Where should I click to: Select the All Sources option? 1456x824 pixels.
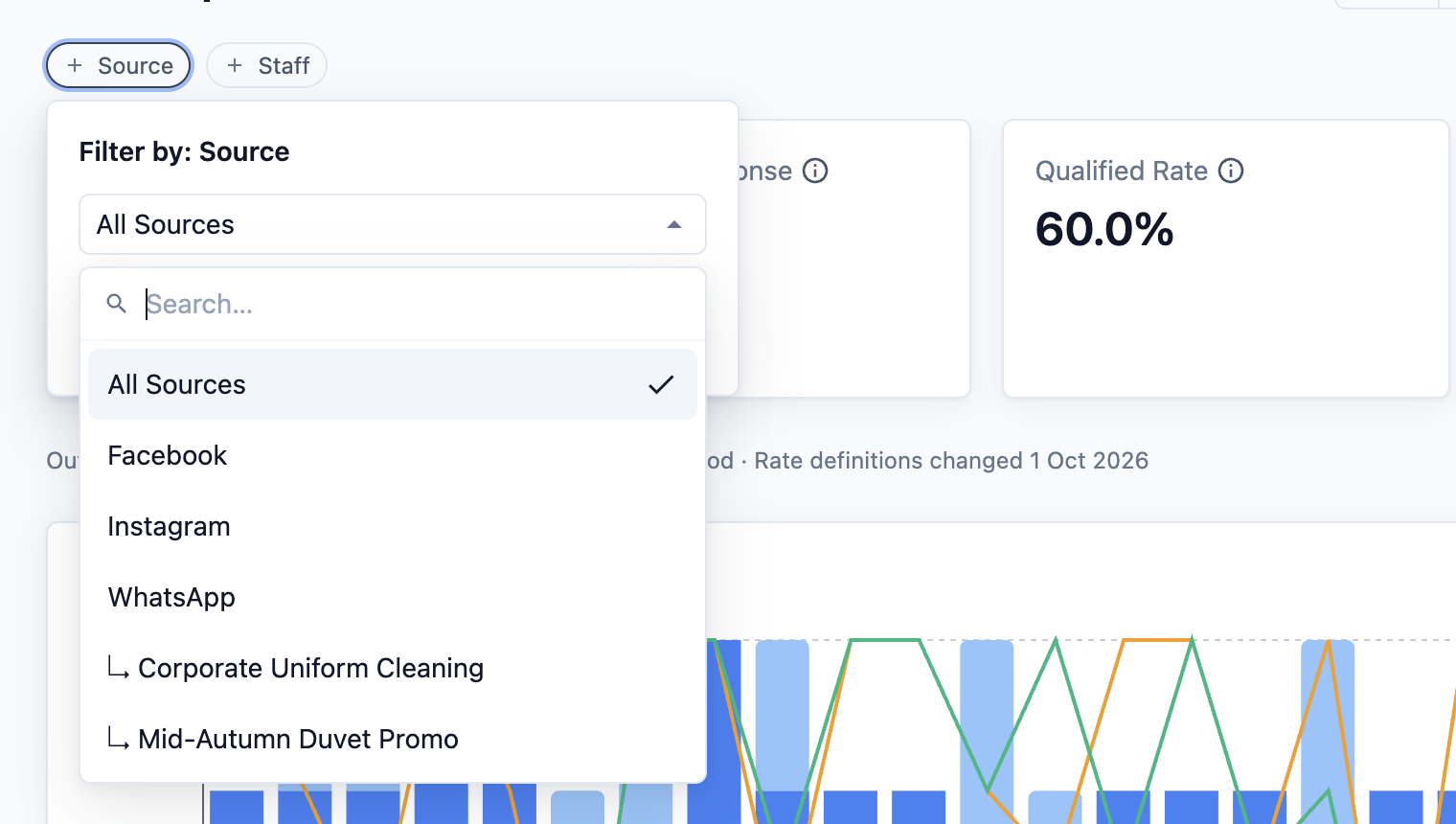pyautogui.click(x=393, y=384)
